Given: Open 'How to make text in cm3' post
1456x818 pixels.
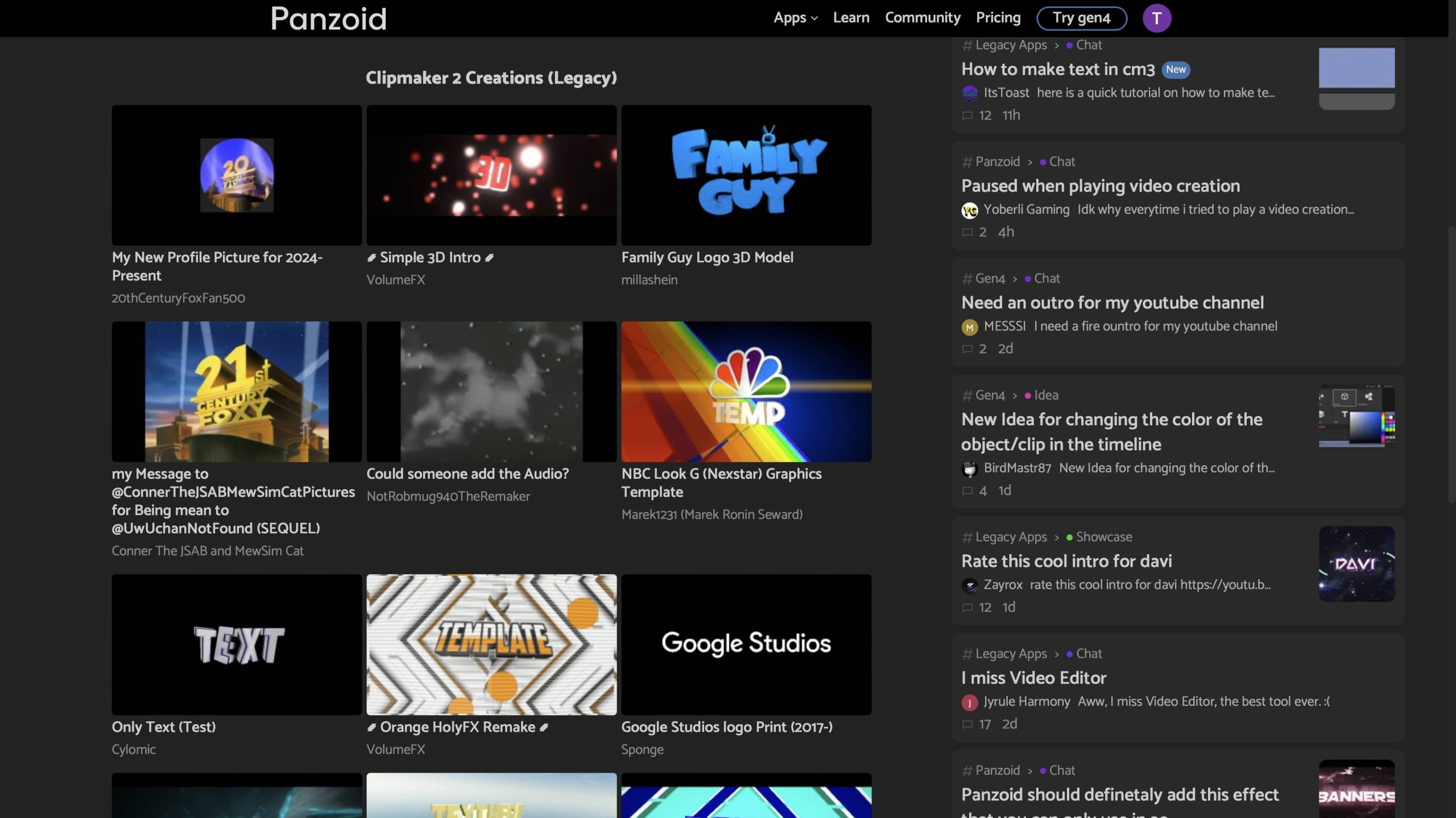Looking at the screenshot, I should click(x=1057, y=69).
